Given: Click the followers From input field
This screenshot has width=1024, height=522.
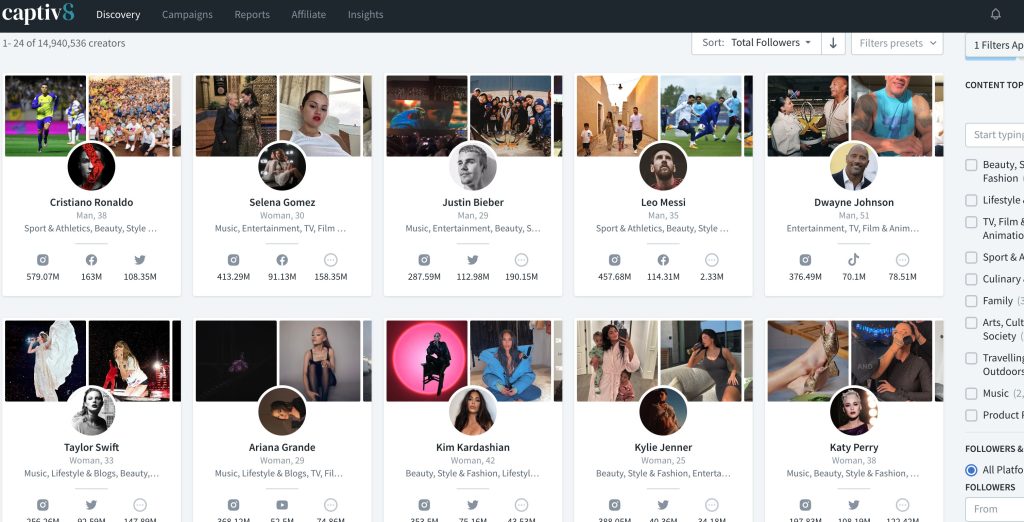Looking at the screenshot, I should [995, 509].
